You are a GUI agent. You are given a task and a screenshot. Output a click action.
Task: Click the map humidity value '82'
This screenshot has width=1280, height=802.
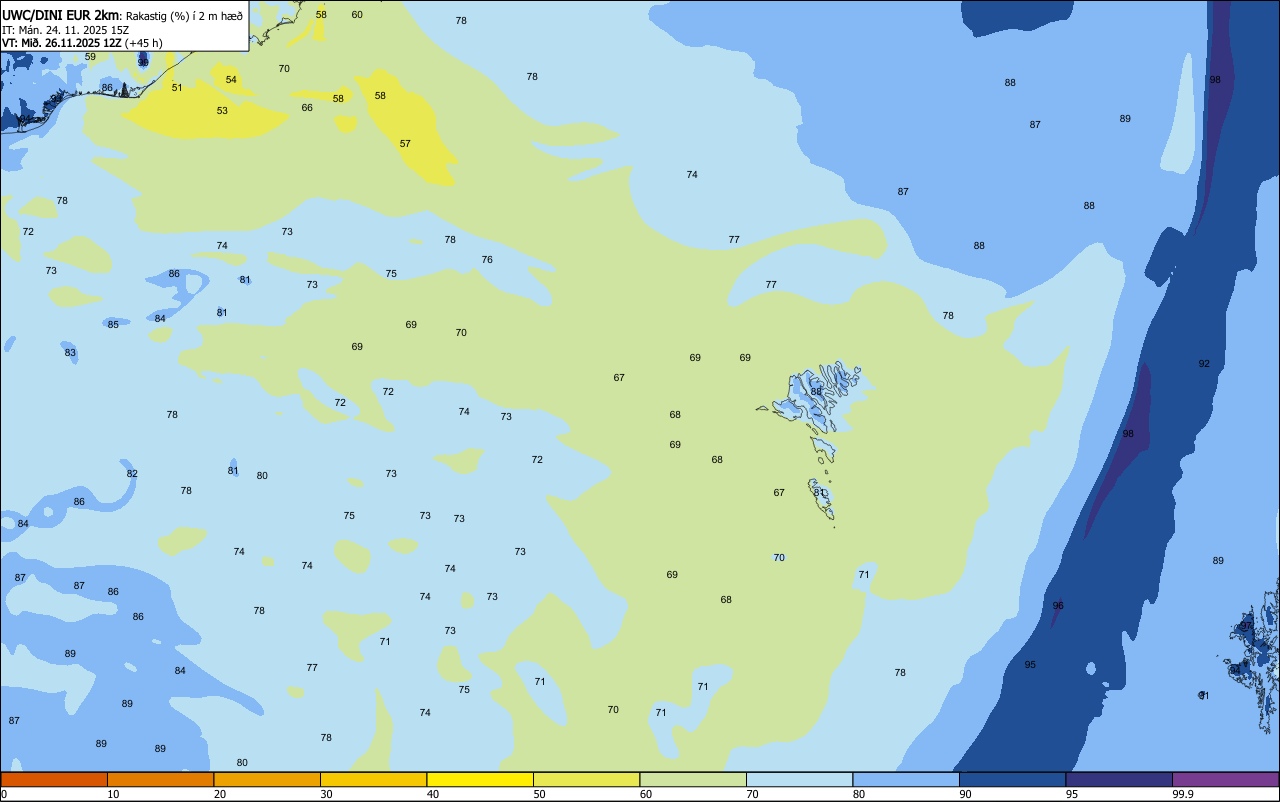[132, 474]
